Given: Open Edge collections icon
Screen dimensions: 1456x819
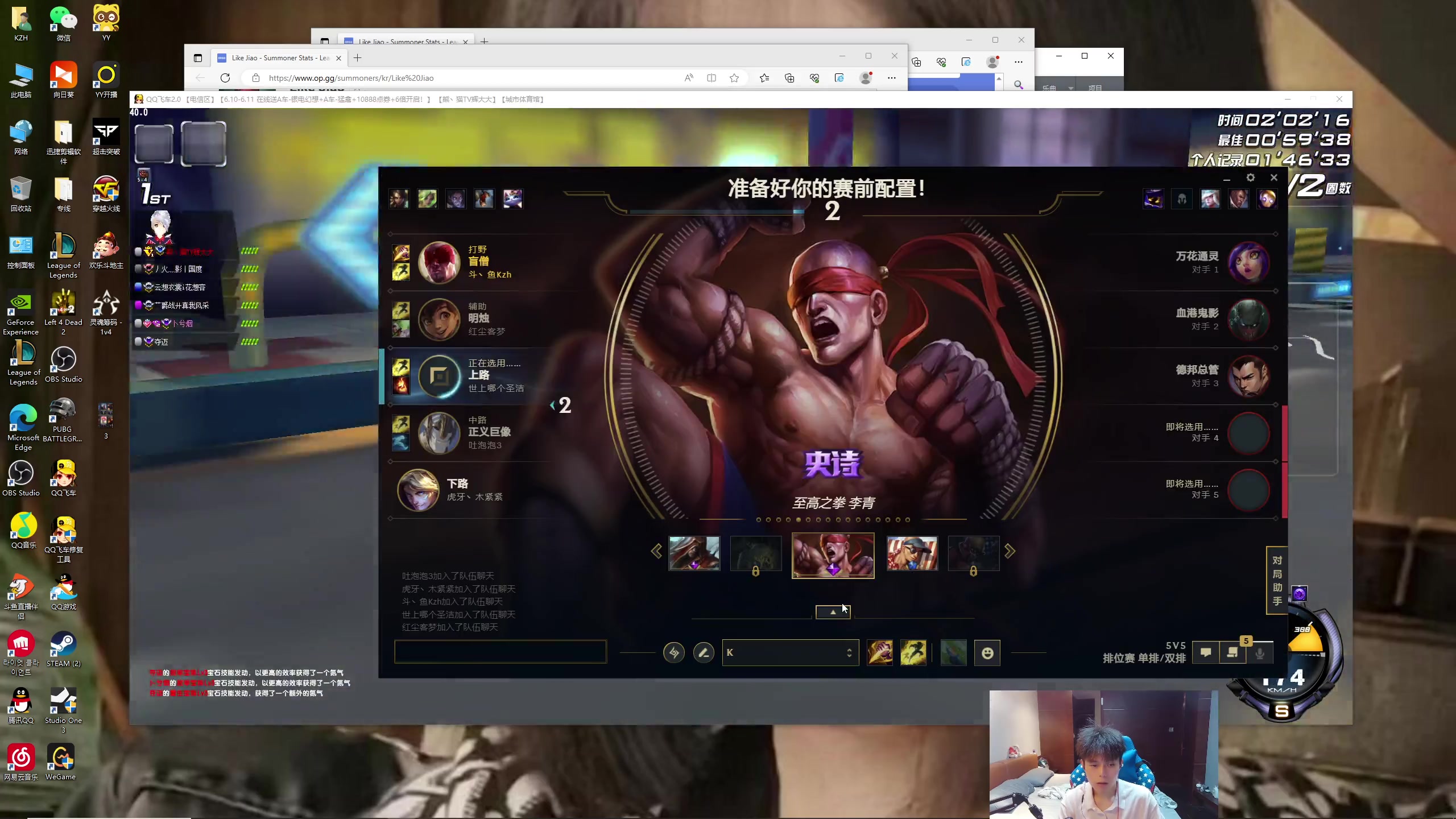Looking at the screenshot, I should click(x=789, y=78).
